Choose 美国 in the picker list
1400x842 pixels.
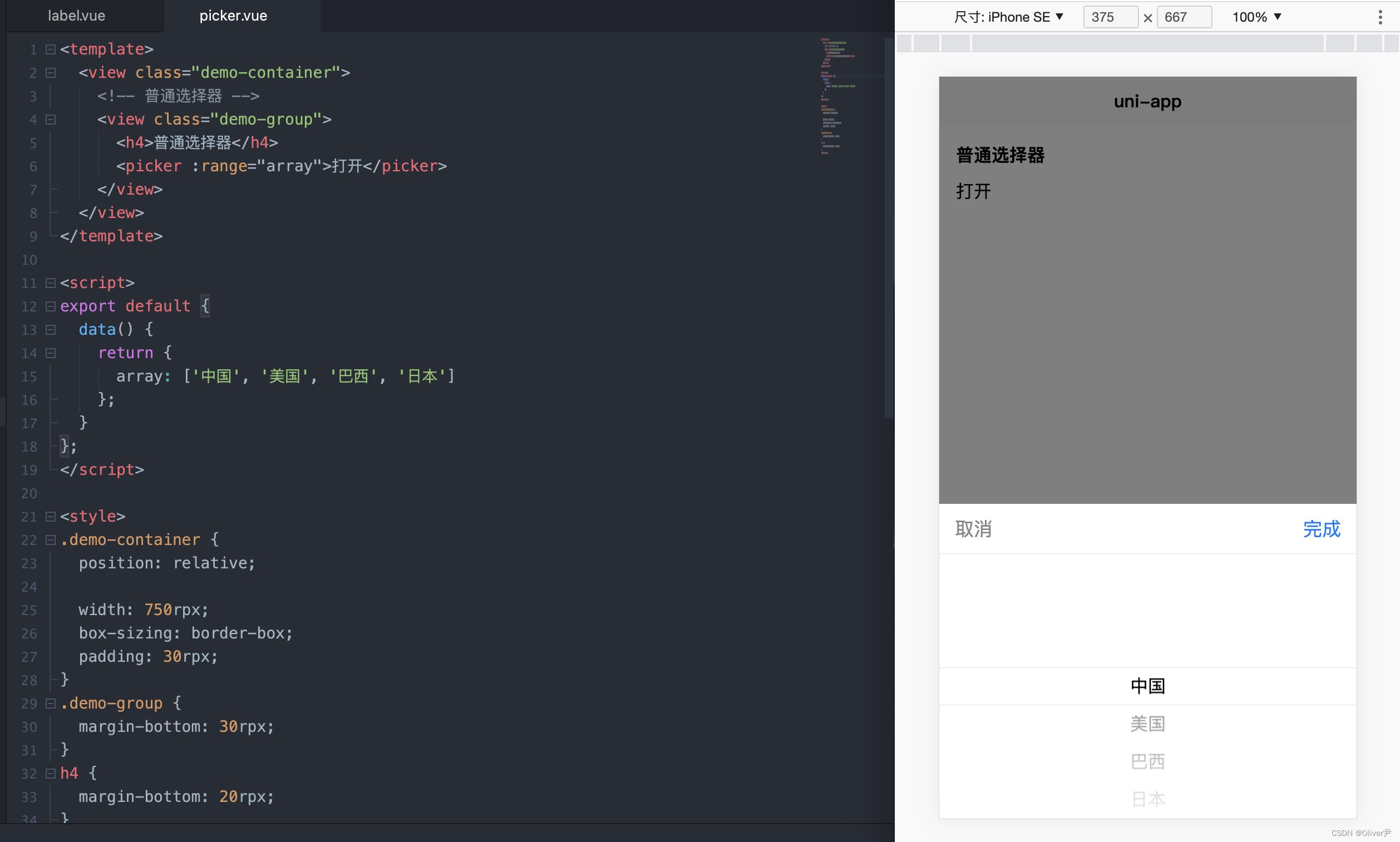pos(1147,724)
